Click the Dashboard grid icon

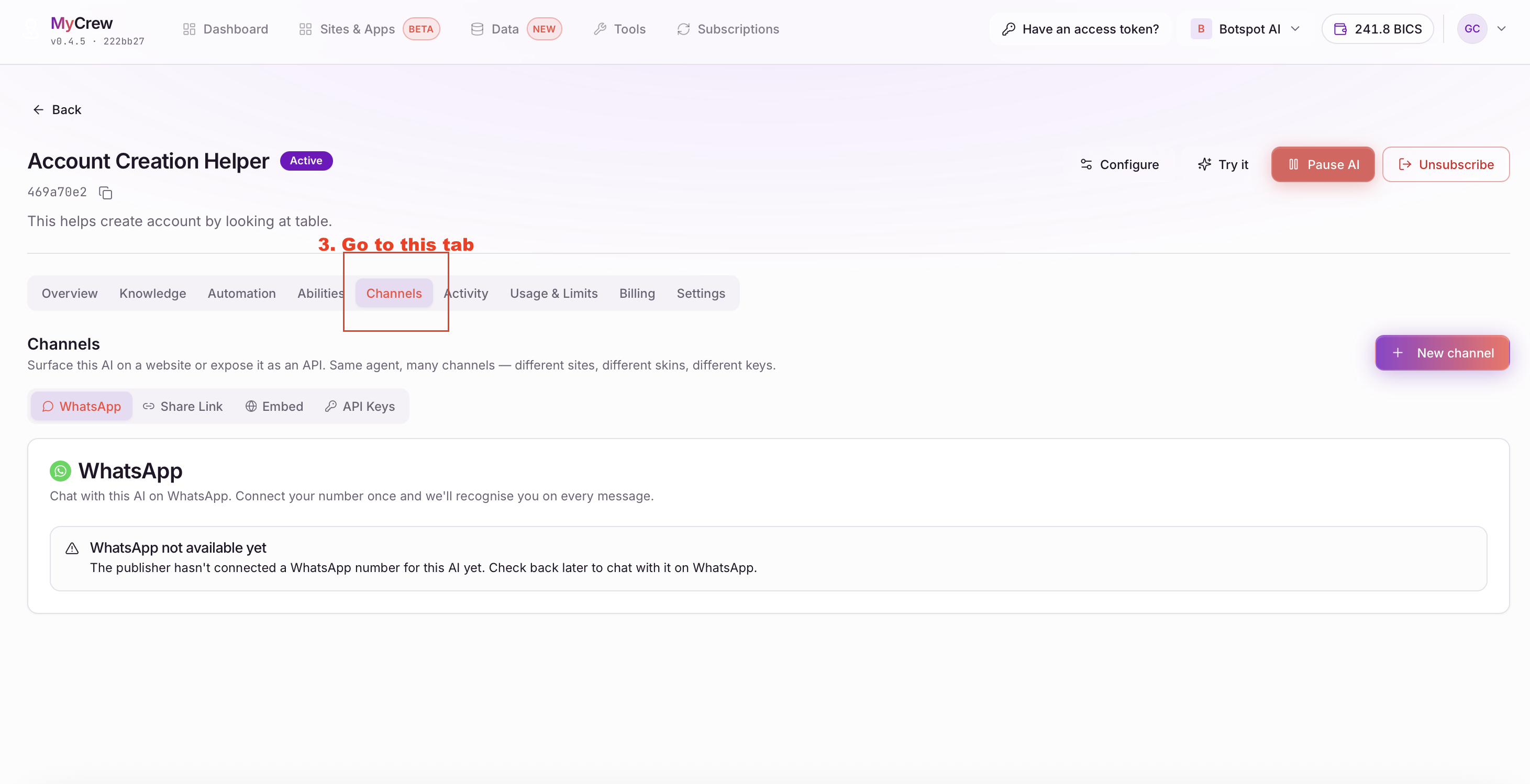click(x=189, y=29)
